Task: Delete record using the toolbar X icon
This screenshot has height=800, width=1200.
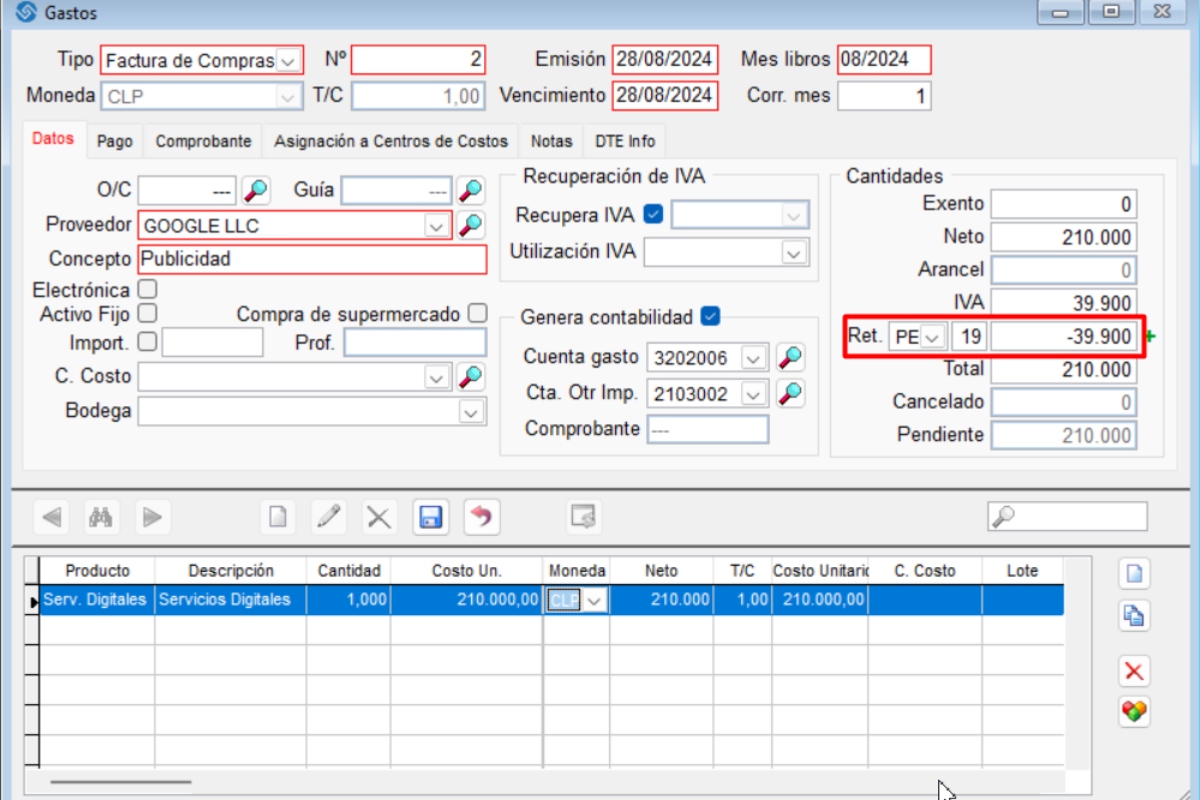Action: (x=379, y=517)
